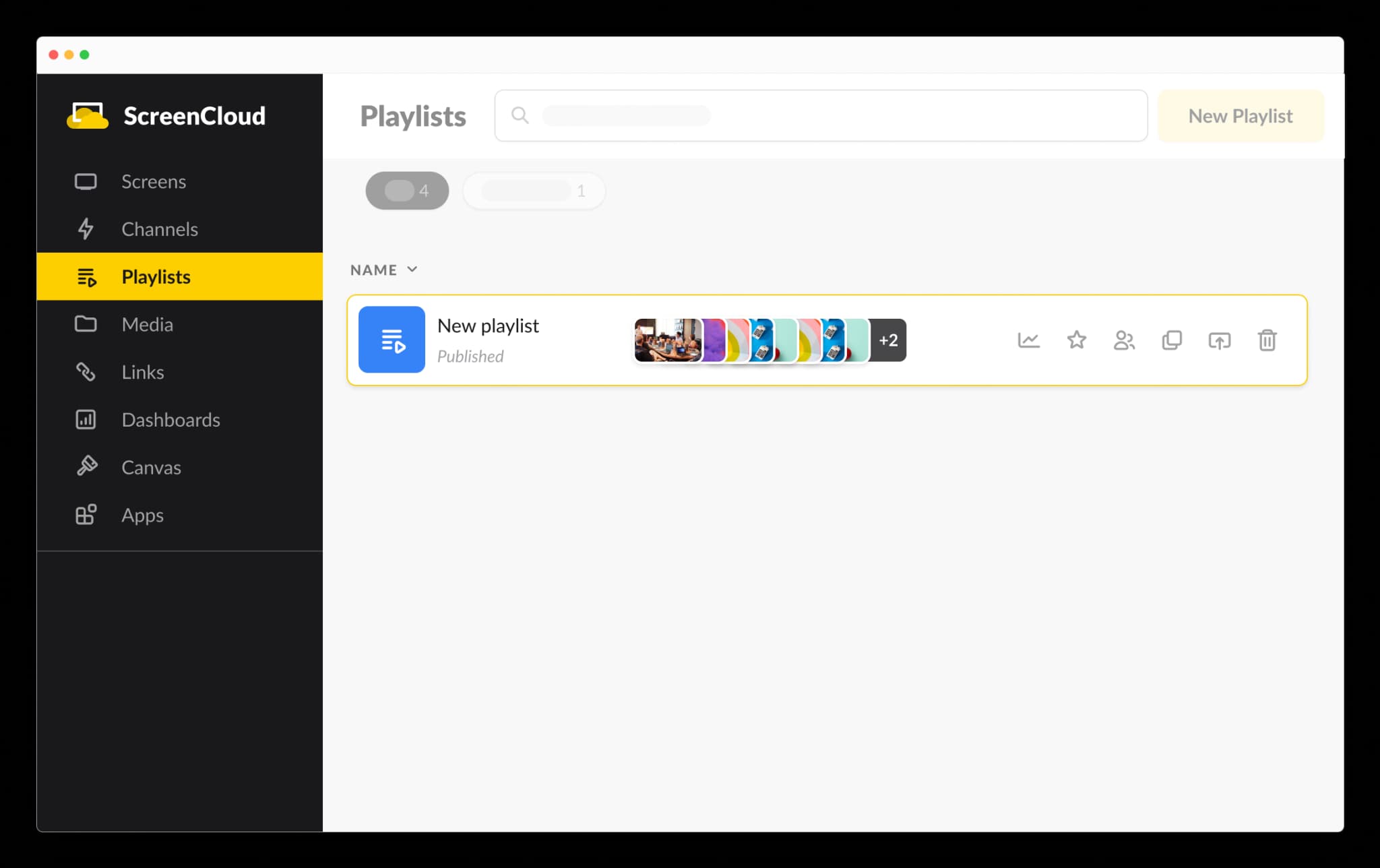This screenshot has width=1380, height=868.
Task: Toggle the inactive playlists filter showing 1
Action: click(534, 190)
